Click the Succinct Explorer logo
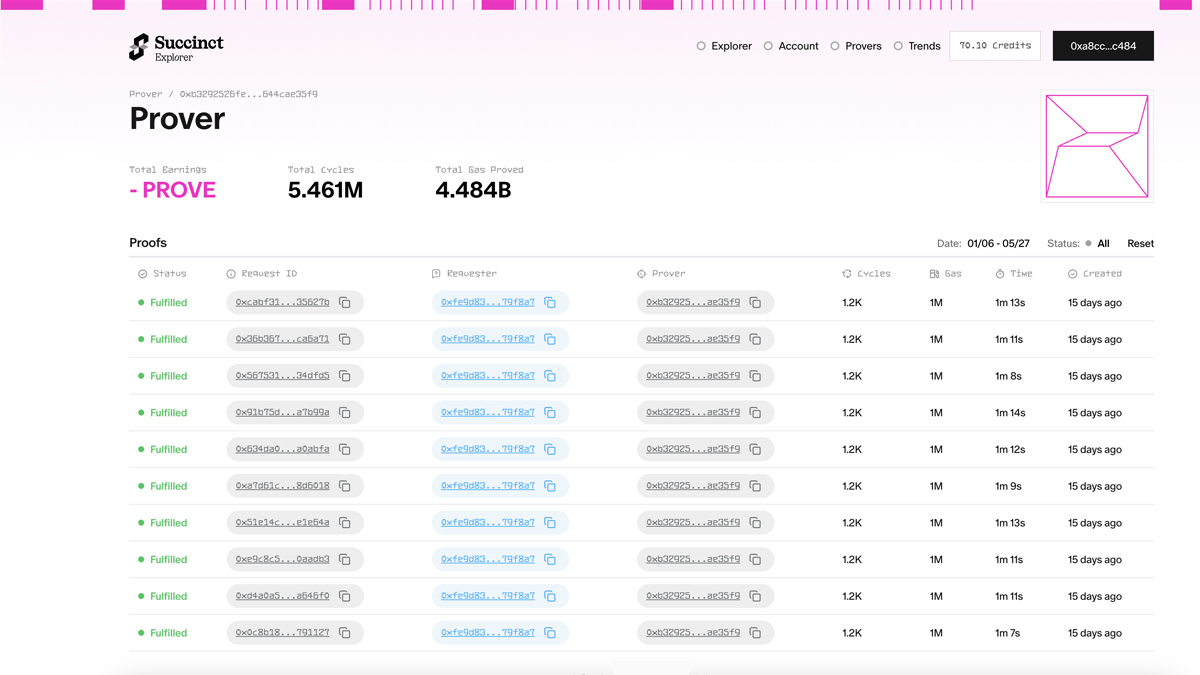 click(x=176, y=46)
